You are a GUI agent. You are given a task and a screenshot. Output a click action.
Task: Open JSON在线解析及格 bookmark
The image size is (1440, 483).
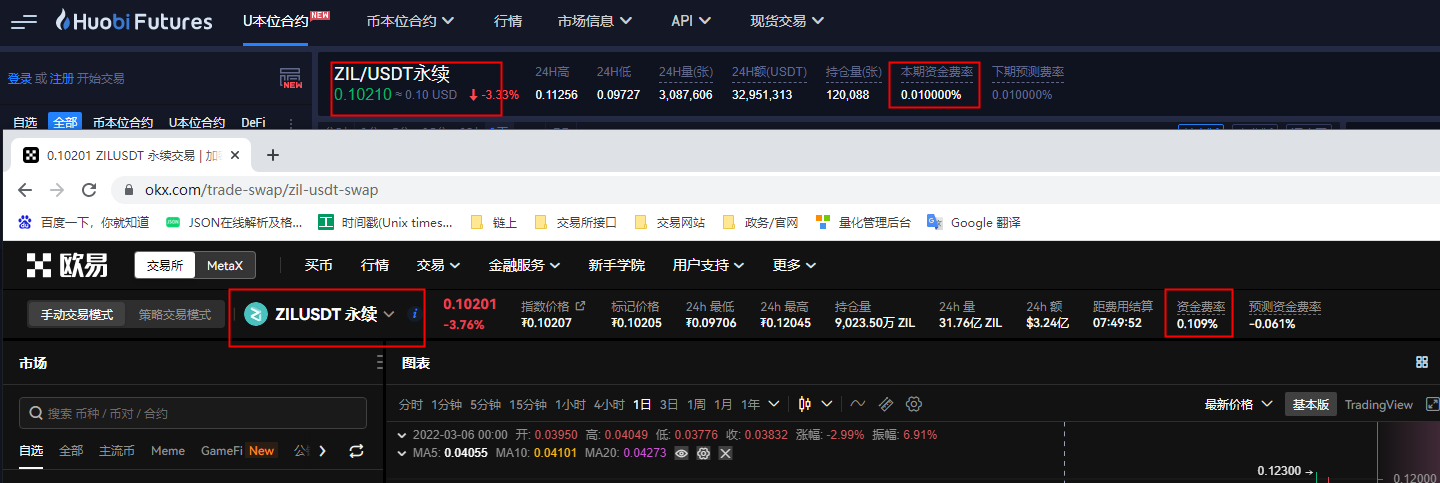coord(234,222)
